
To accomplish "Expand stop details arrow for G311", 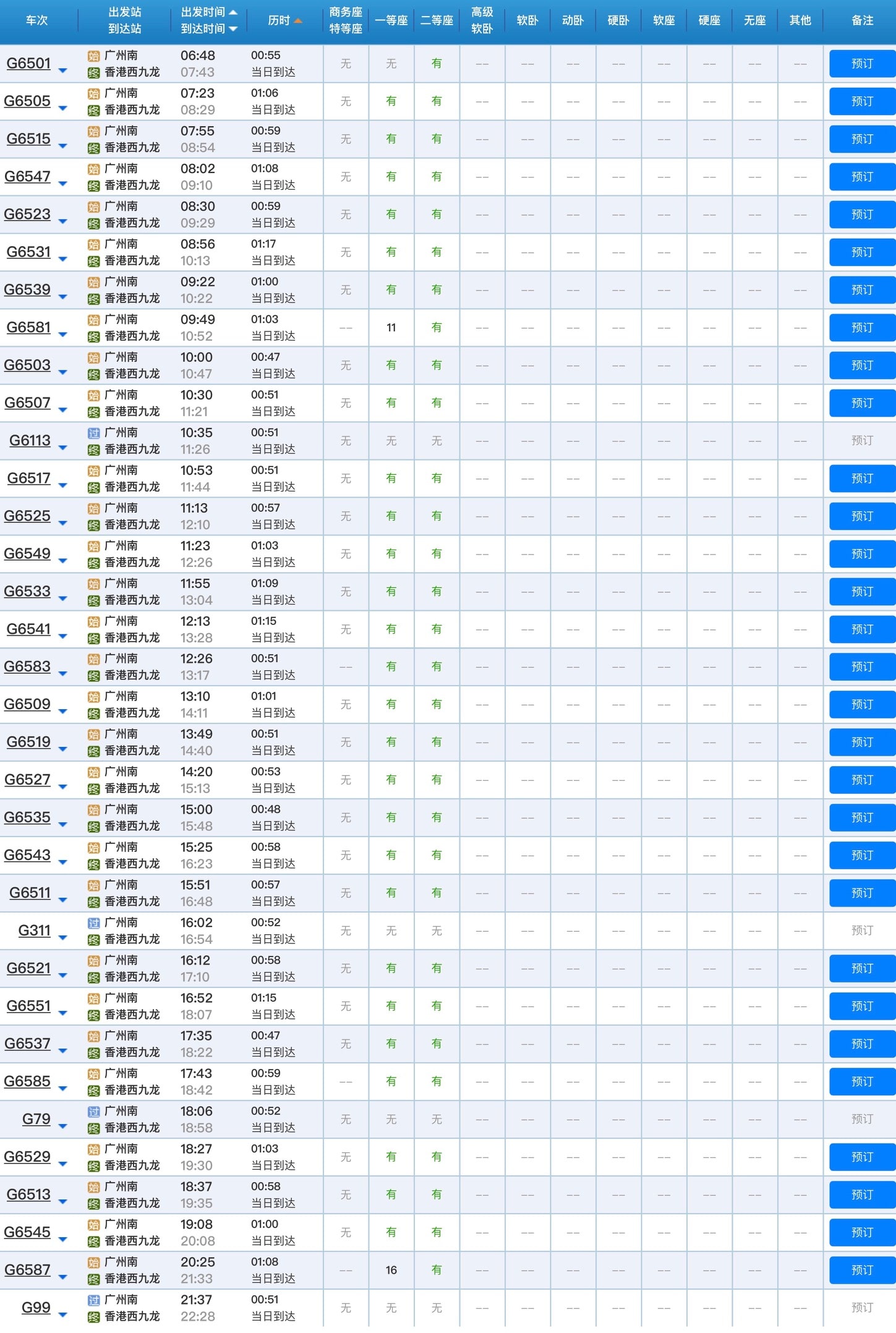I will coord(62,939).
